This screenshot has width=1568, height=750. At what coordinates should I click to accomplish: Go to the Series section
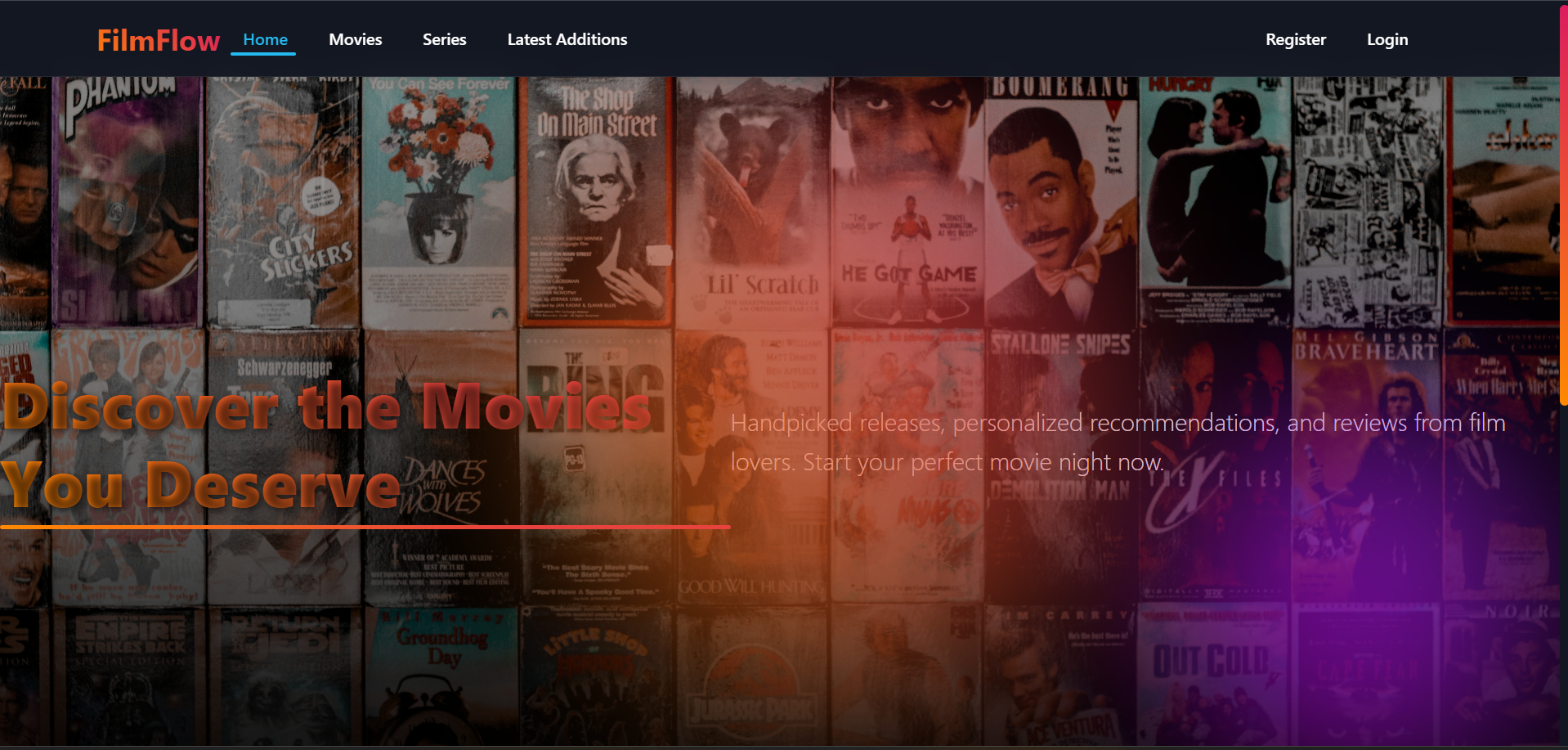(x=444, y=40)
